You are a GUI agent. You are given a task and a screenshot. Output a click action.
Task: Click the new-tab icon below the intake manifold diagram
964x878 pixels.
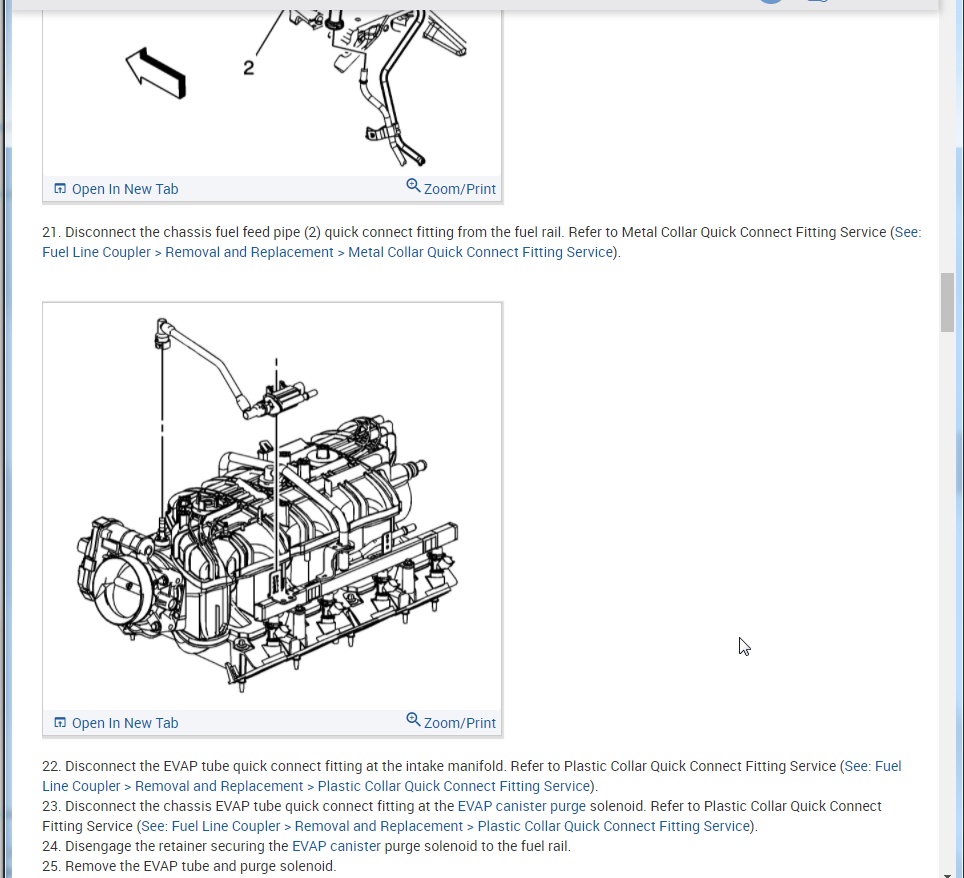click(60, 722)
